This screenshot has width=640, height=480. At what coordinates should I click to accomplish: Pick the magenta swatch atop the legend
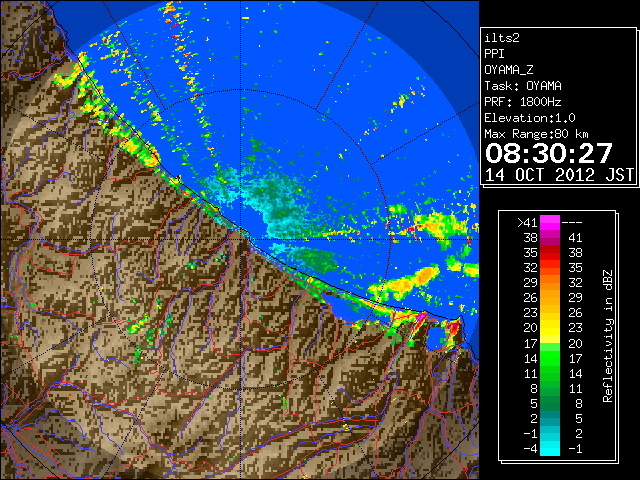pyautogui.click(x=550, y=222)
